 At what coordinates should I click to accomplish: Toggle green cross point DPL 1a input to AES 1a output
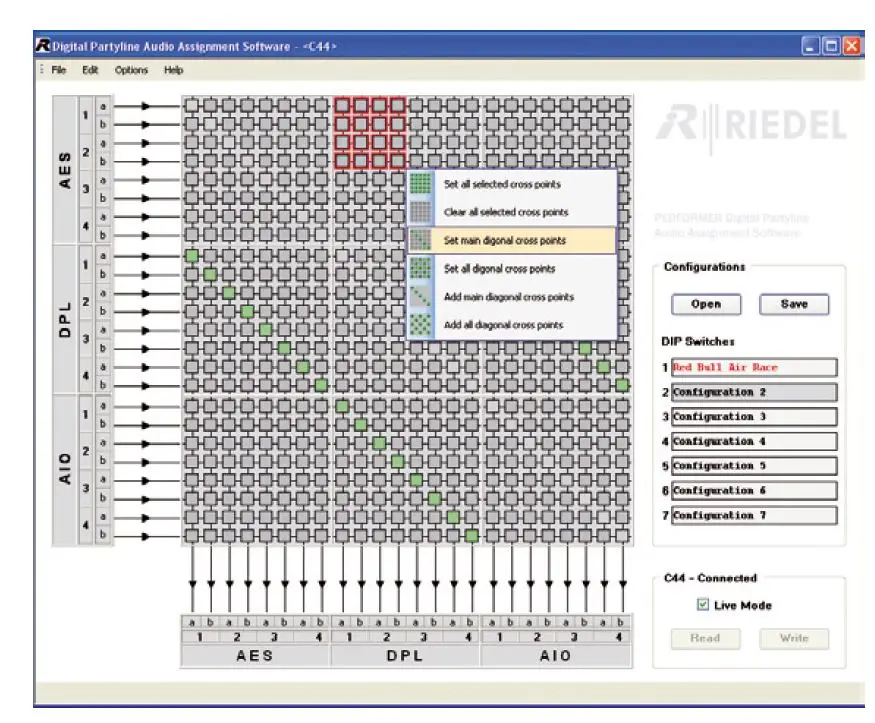(191, 256)
